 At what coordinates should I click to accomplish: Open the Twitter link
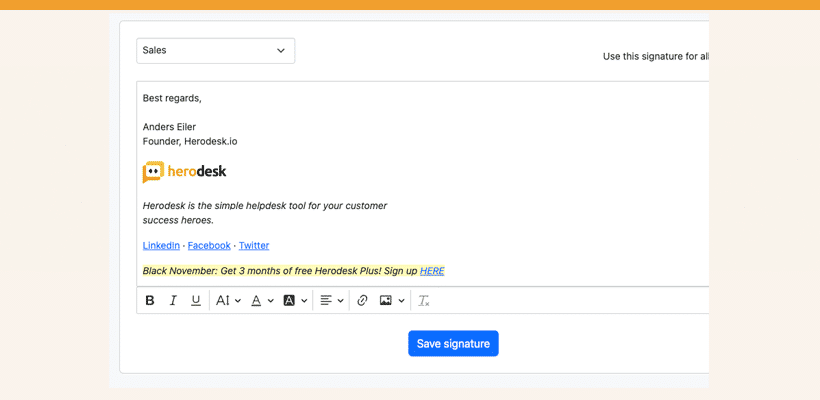(x=254, y=245)
